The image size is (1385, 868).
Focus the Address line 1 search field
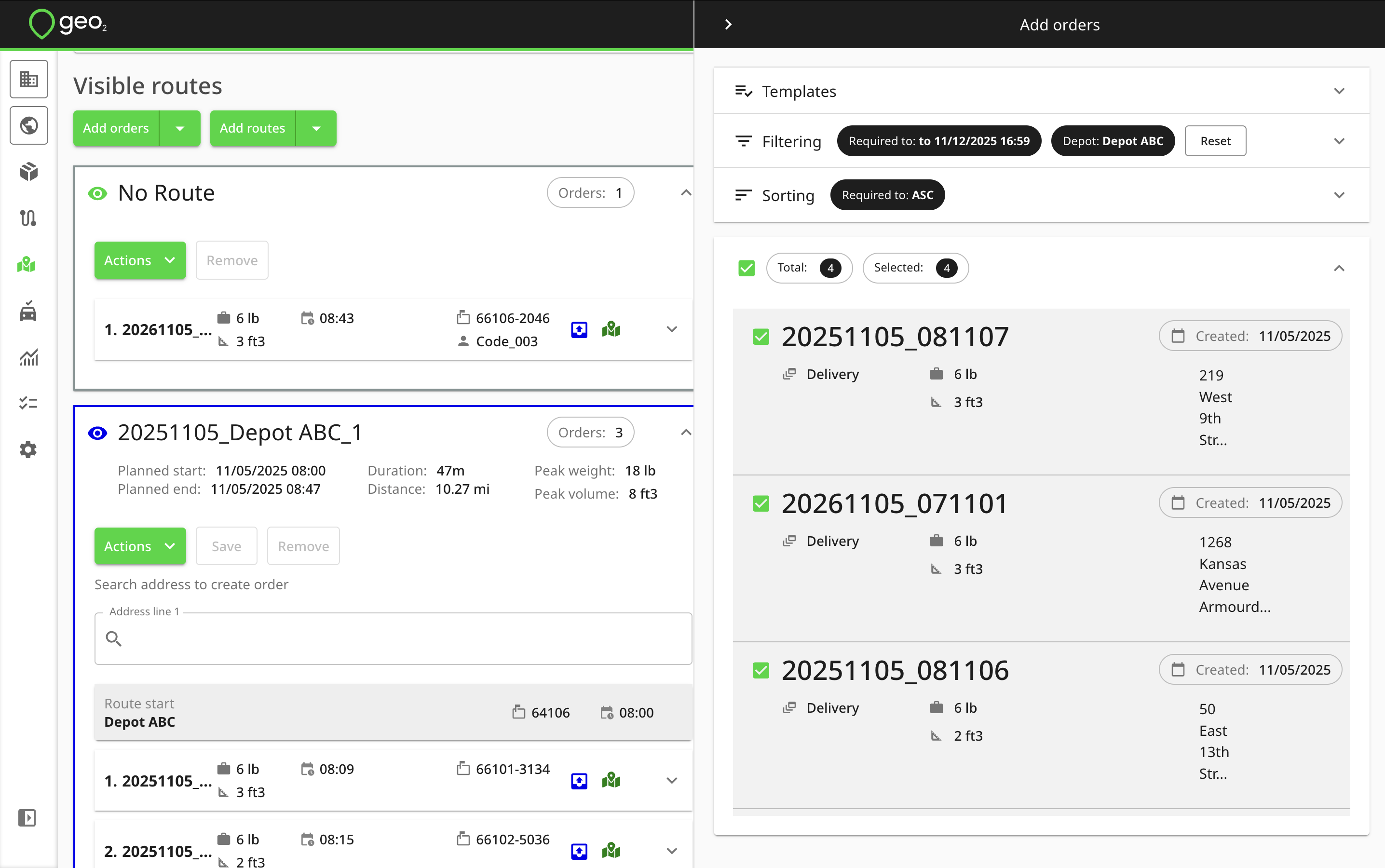click(393, 638)
